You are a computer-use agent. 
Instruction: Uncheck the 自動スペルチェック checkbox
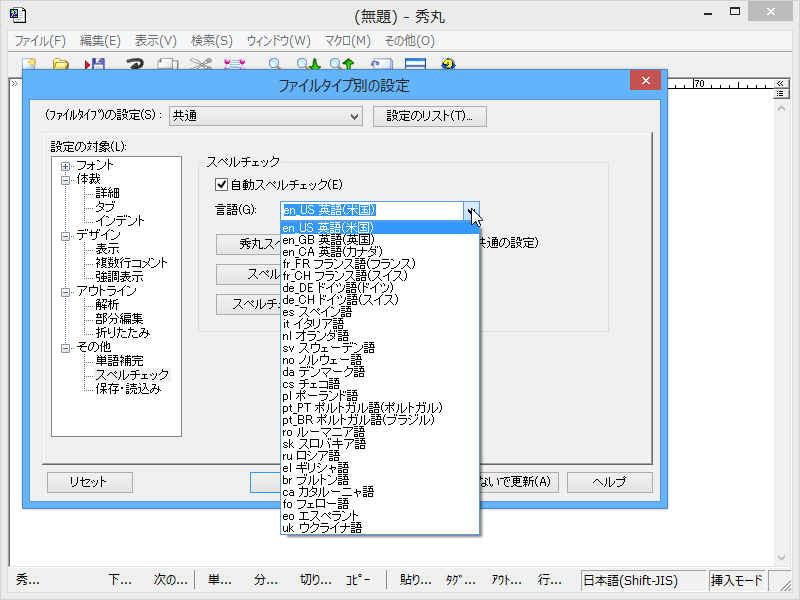(221, 182)
